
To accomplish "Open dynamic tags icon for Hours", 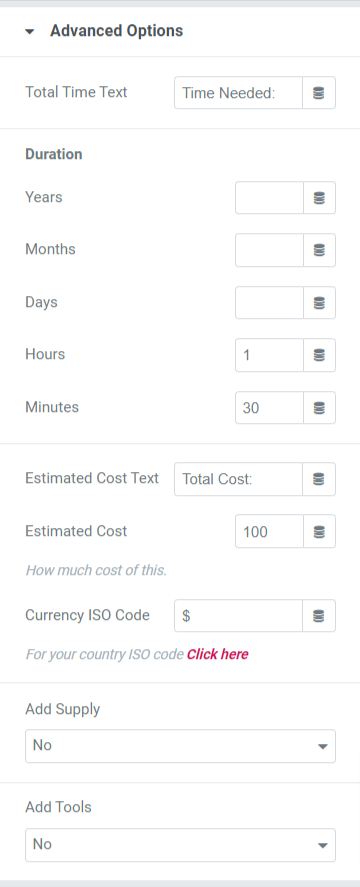I will (319, 355).
